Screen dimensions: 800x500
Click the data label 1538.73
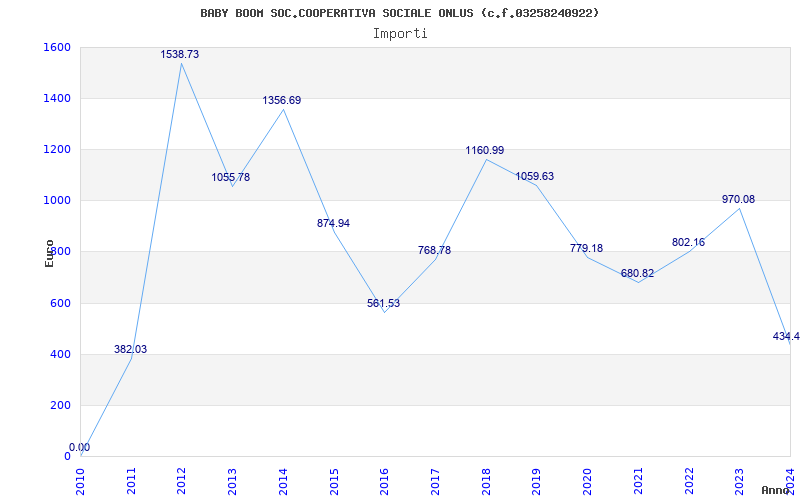coord(180,54)
